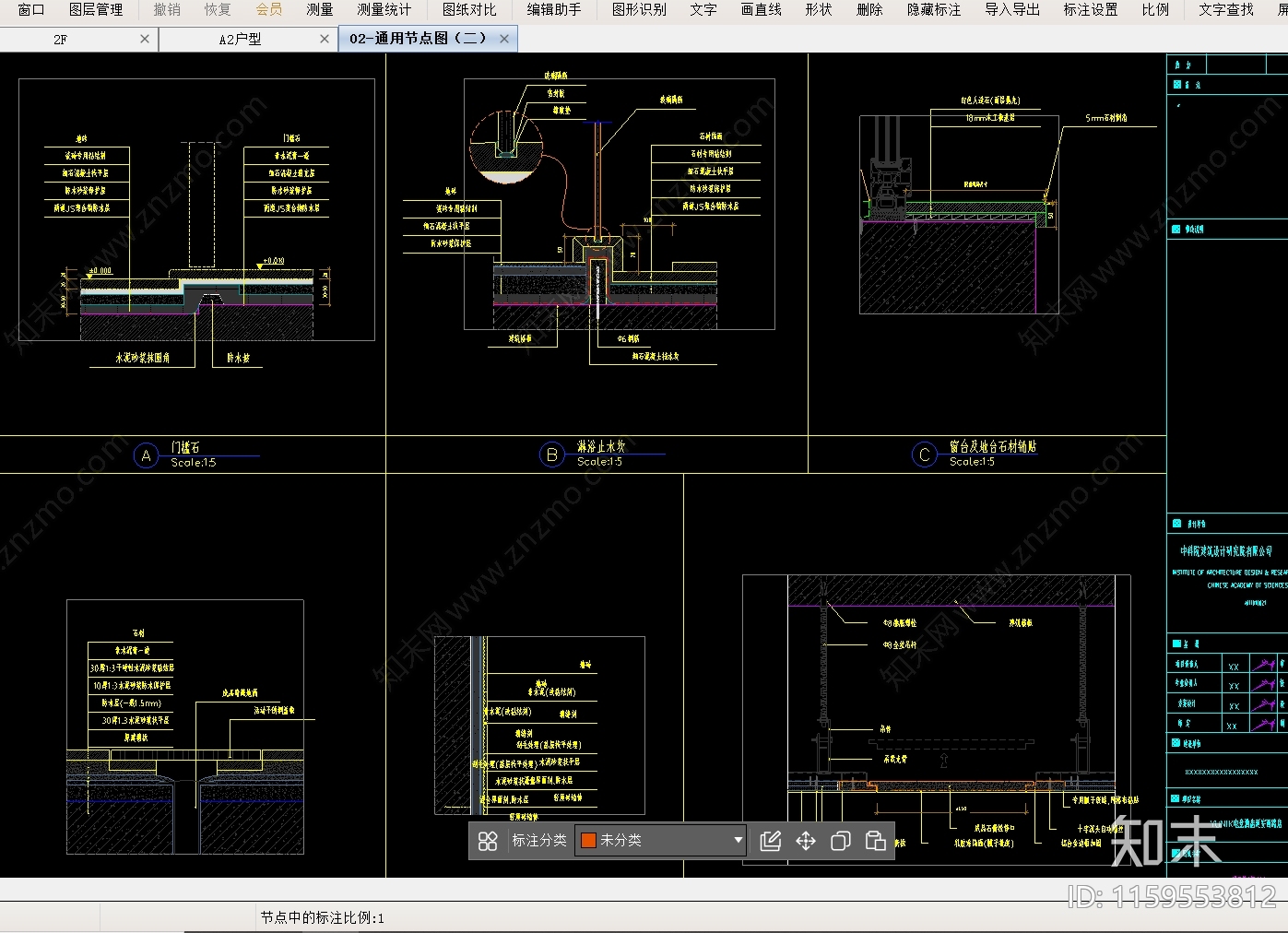Click the copy icon on floating toolbar
The image size is (1288, 933).
[x=841, y=841]
